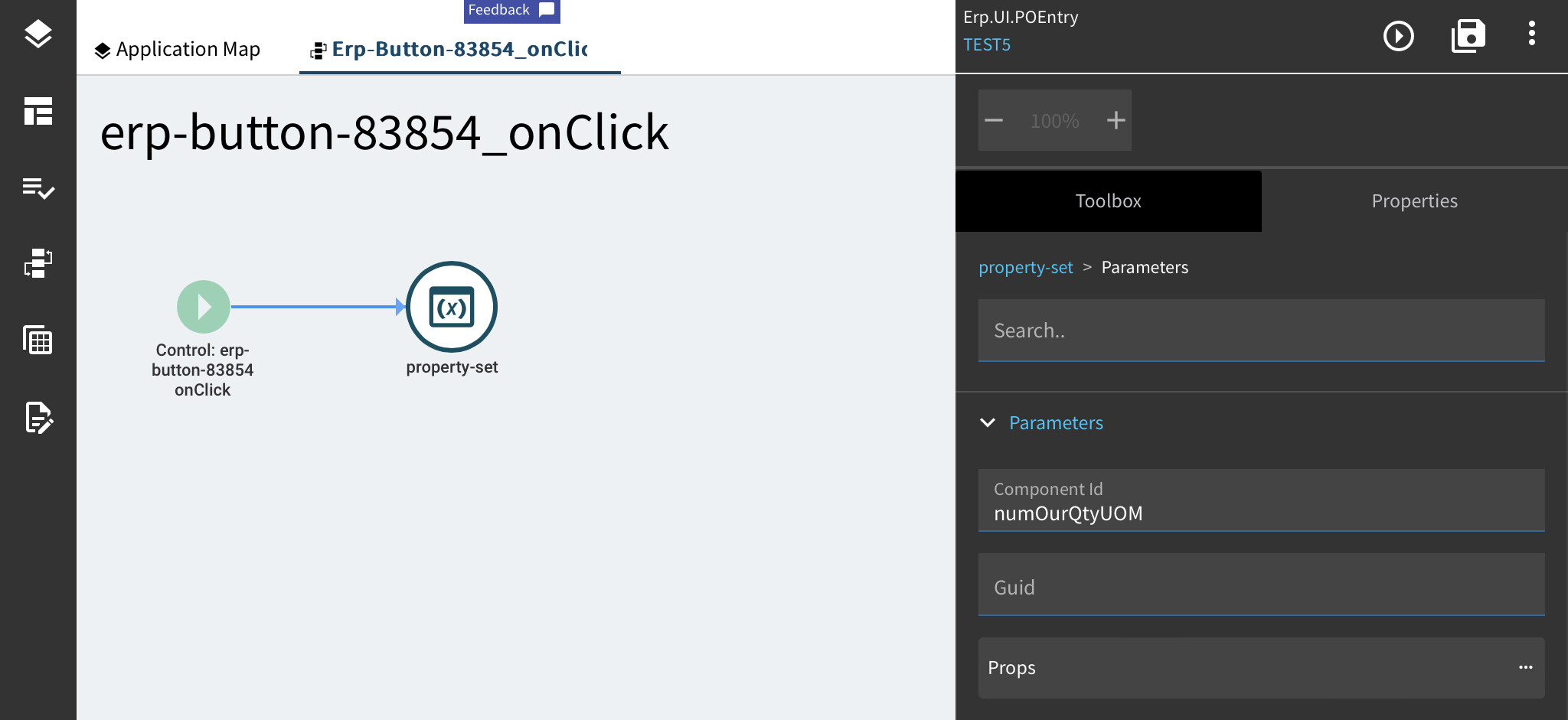
Task: Switch to the Toolbox tab
Action: click(1108, 201)
